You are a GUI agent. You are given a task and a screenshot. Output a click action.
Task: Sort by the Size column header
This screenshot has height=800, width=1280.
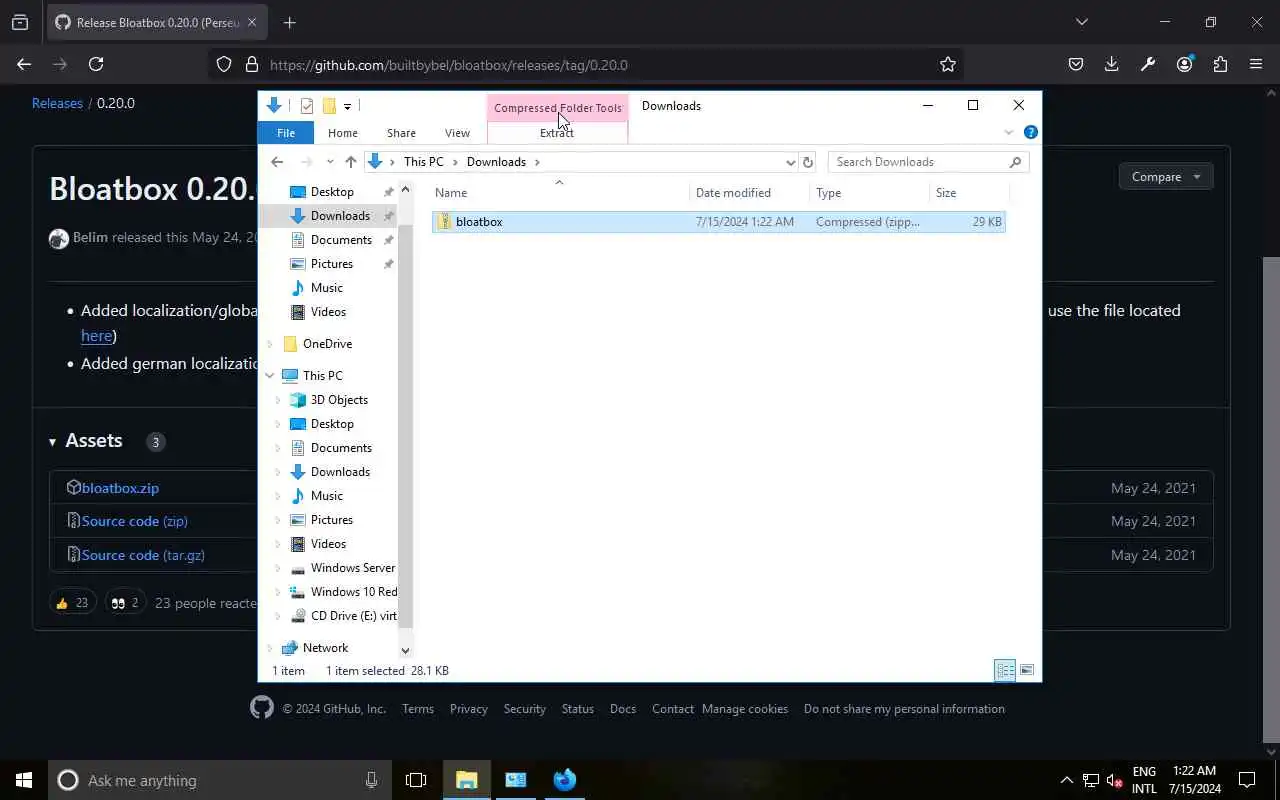946,193
